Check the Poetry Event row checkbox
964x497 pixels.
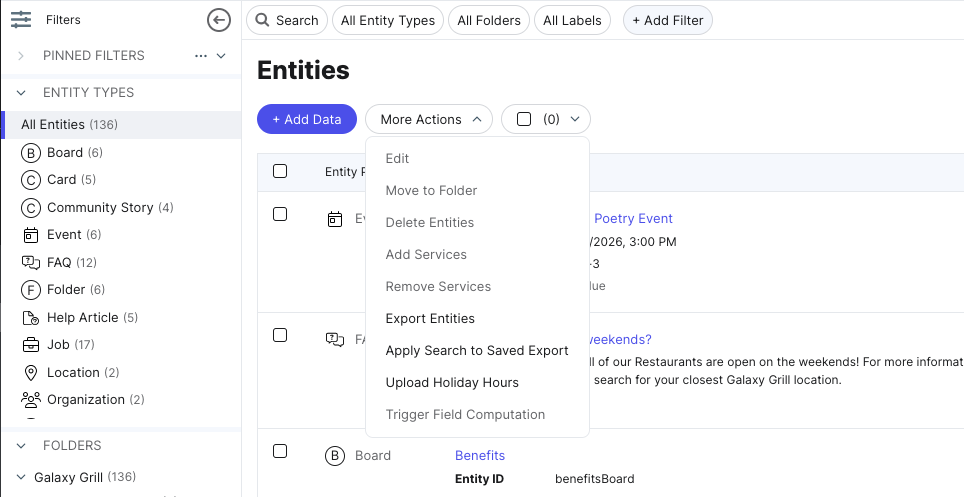click(x=280, y=214)
